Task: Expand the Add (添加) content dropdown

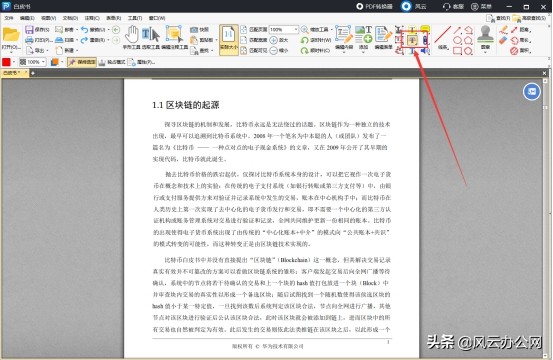Action: coord(363,52)
